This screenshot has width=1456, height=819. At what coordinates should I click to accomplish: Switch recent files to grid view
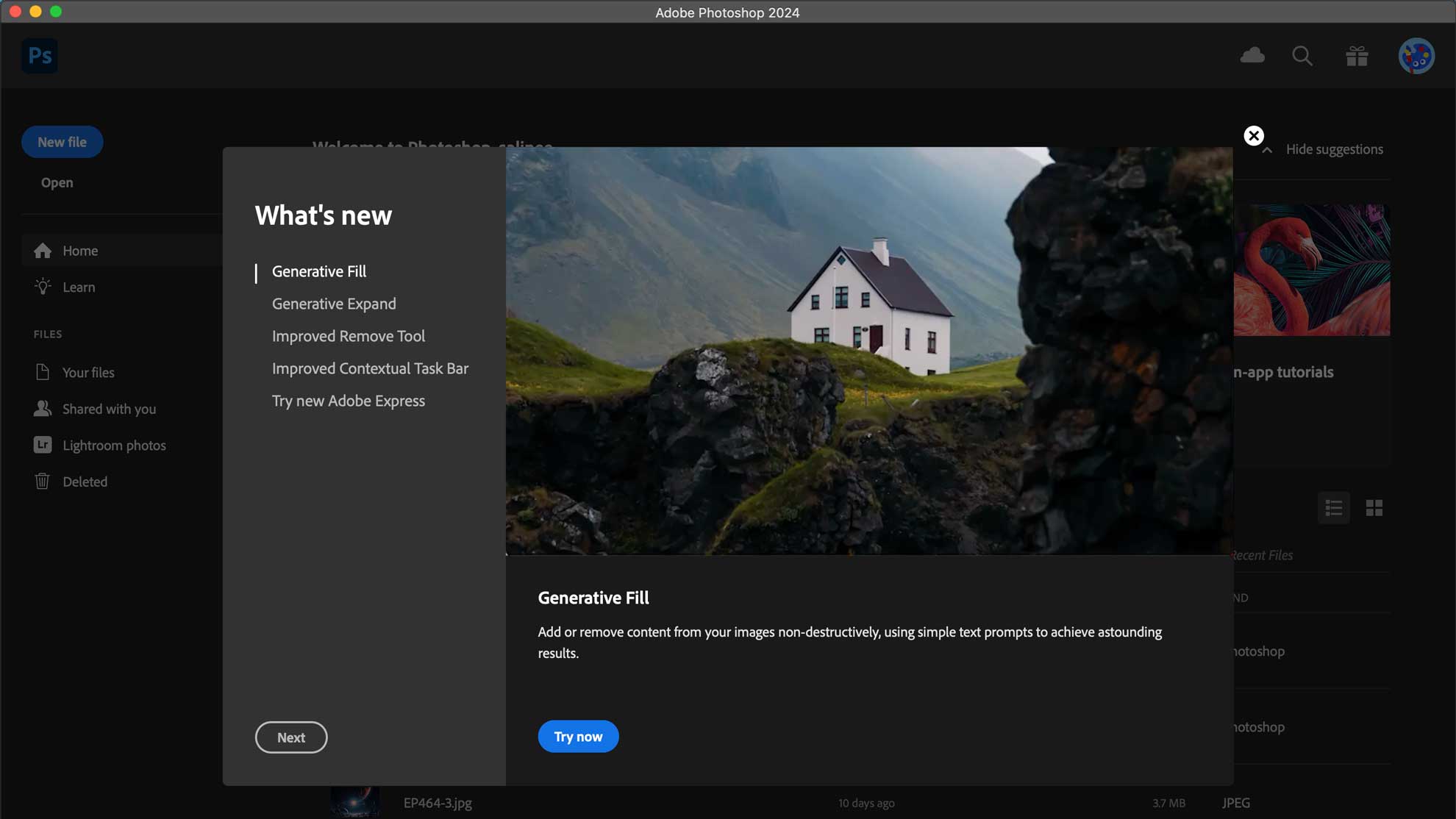pos(1374,508)
